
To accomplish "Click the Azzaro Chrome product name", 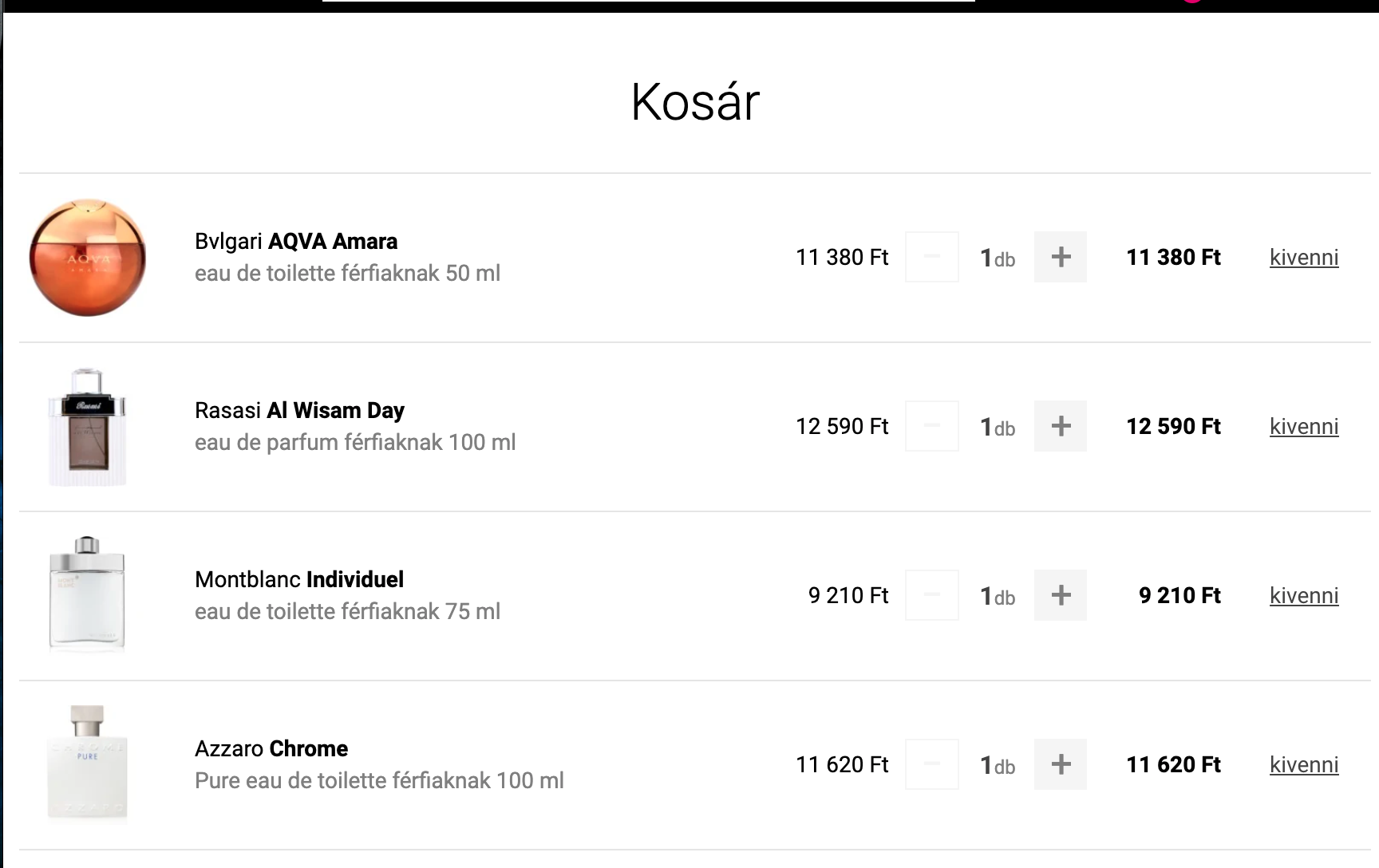I will point(271,748).
